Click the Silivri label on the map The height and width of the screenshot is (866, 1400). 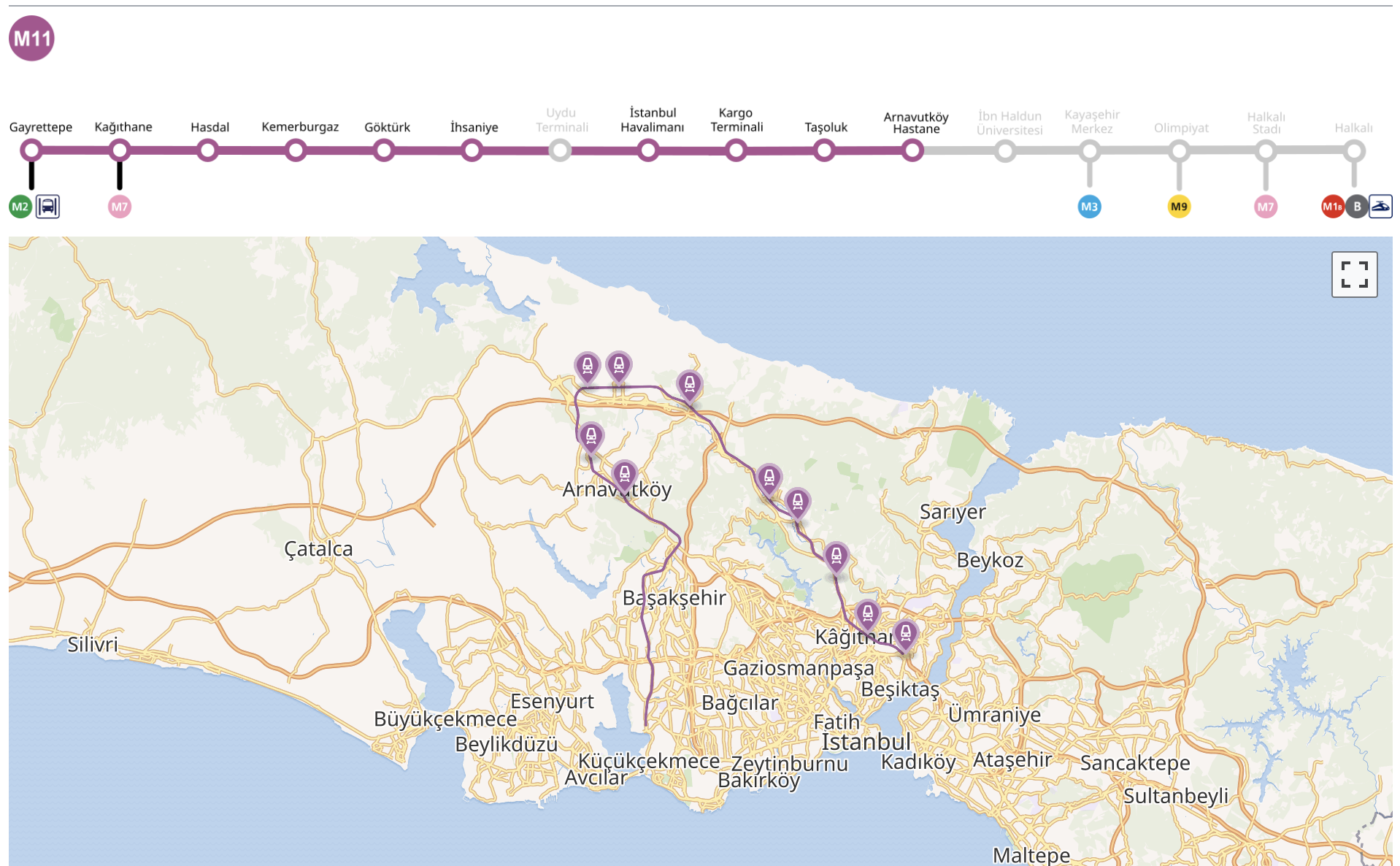click(x=93, y=644)
